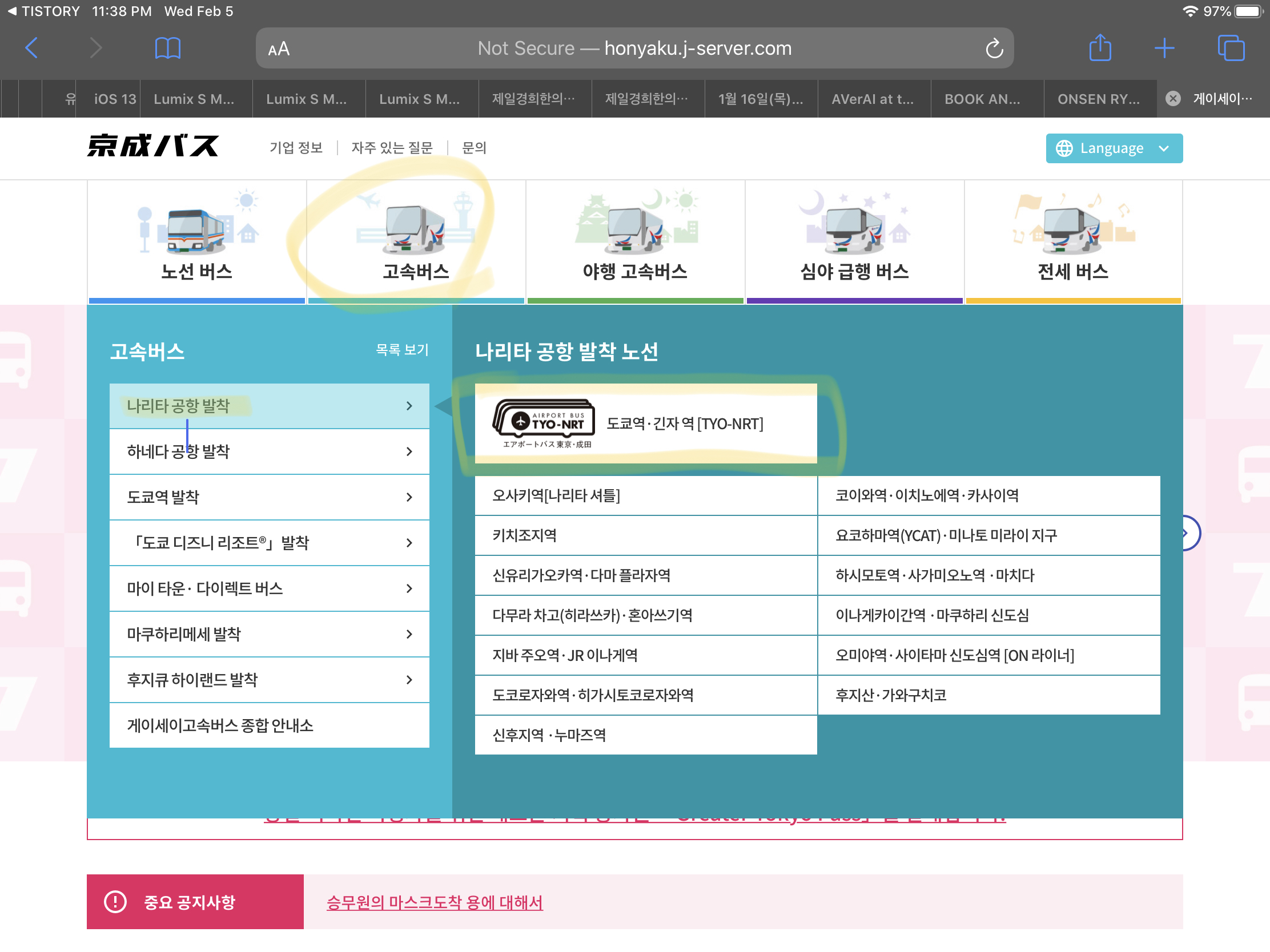1270x952 pixels.
Task: Add a new tab with plus icon
Action: coord(1164,48)
